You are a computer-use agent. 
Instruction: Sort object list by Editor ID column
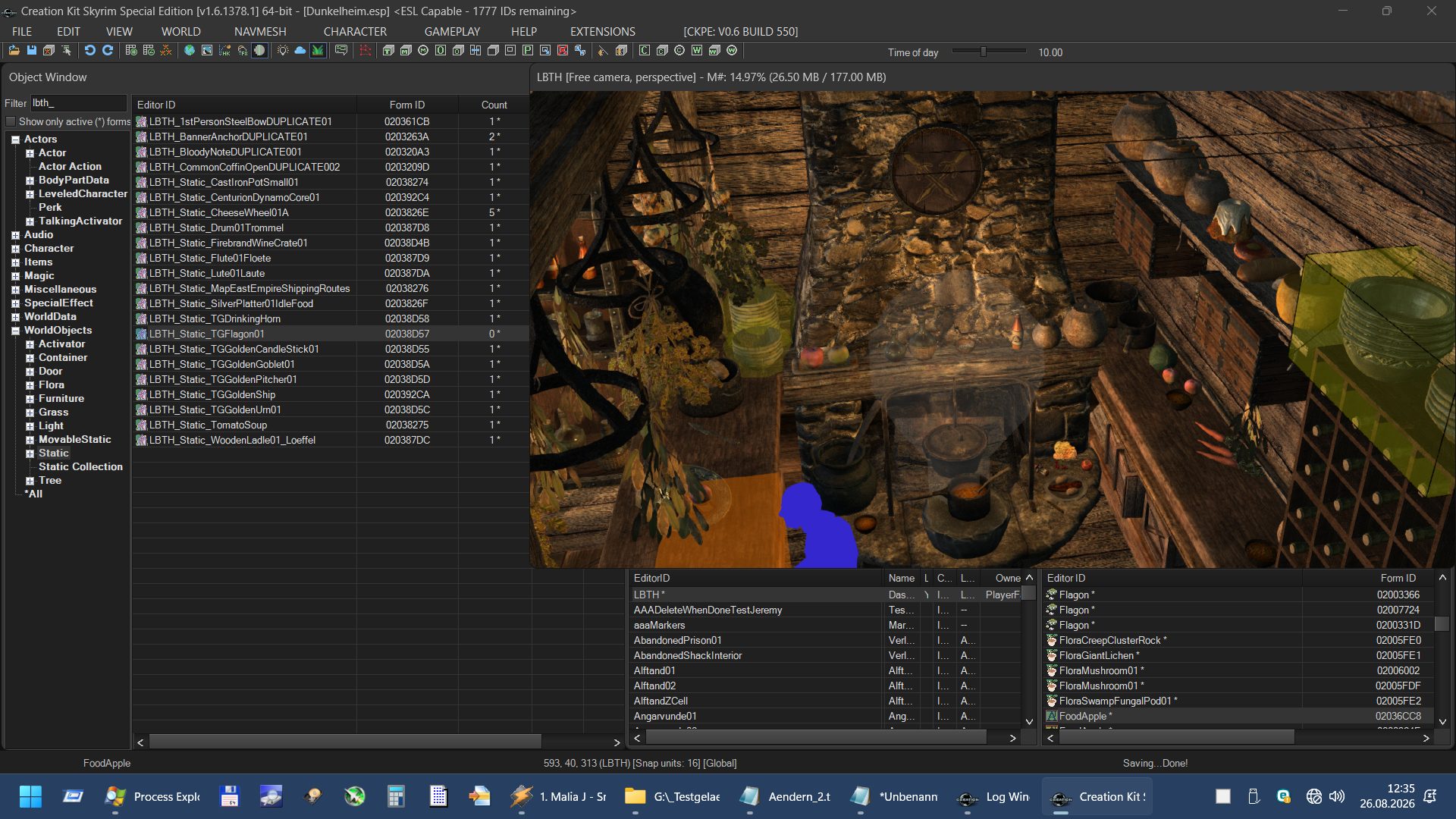244,105
